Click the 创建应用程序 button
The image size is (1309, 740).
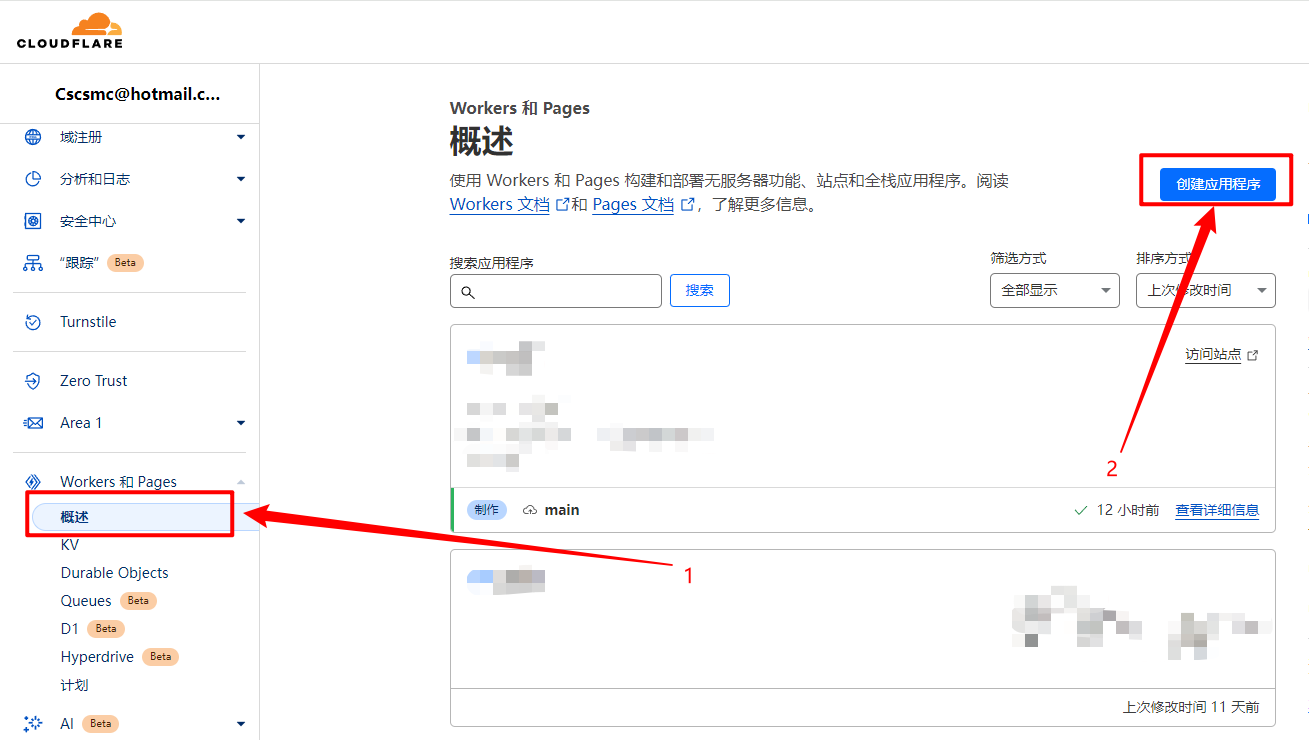[x=1217, y=185]
